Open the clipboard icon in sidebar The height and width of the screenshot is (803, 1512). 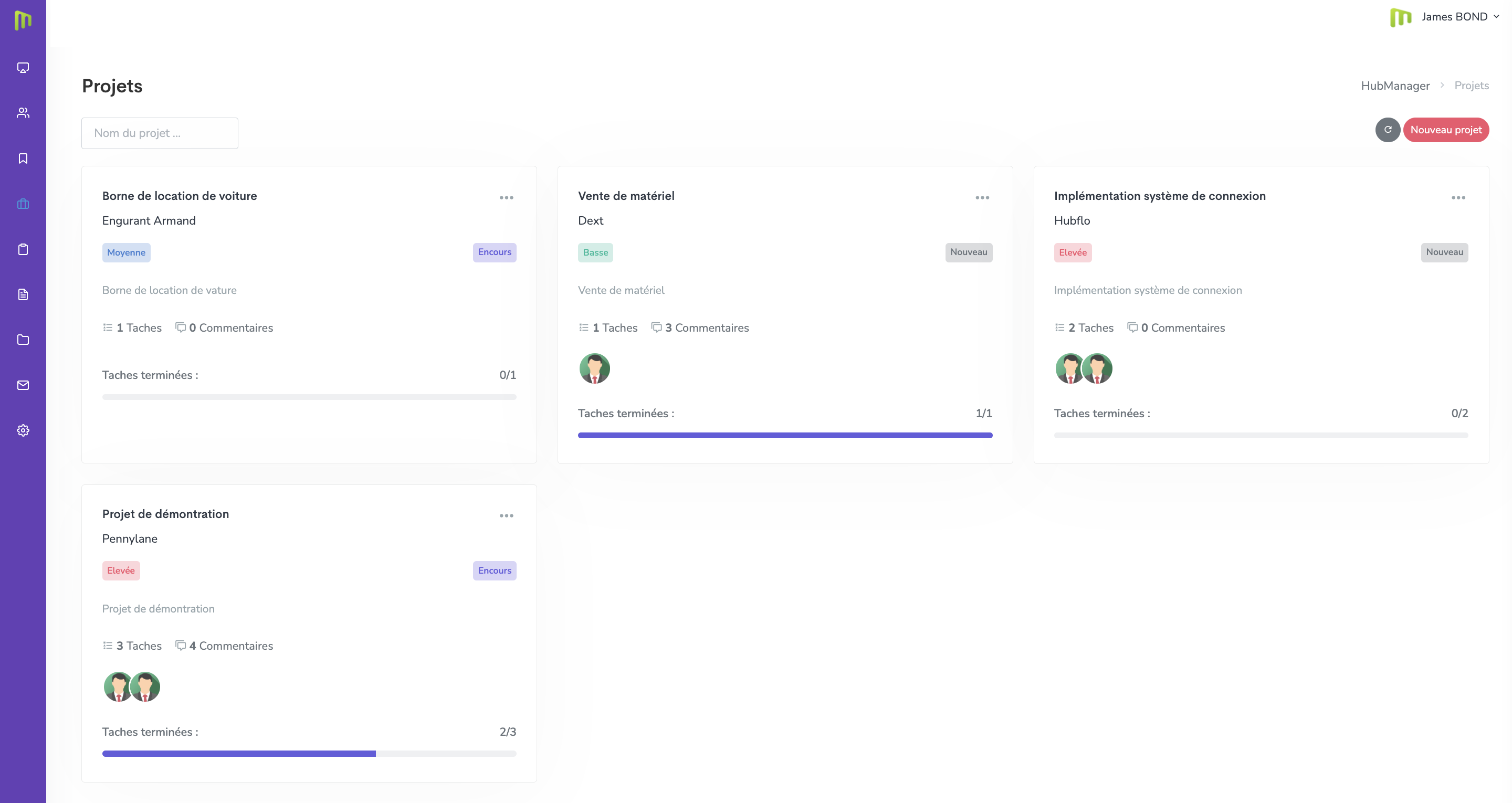pyautogui.click(x=23, y=249)
